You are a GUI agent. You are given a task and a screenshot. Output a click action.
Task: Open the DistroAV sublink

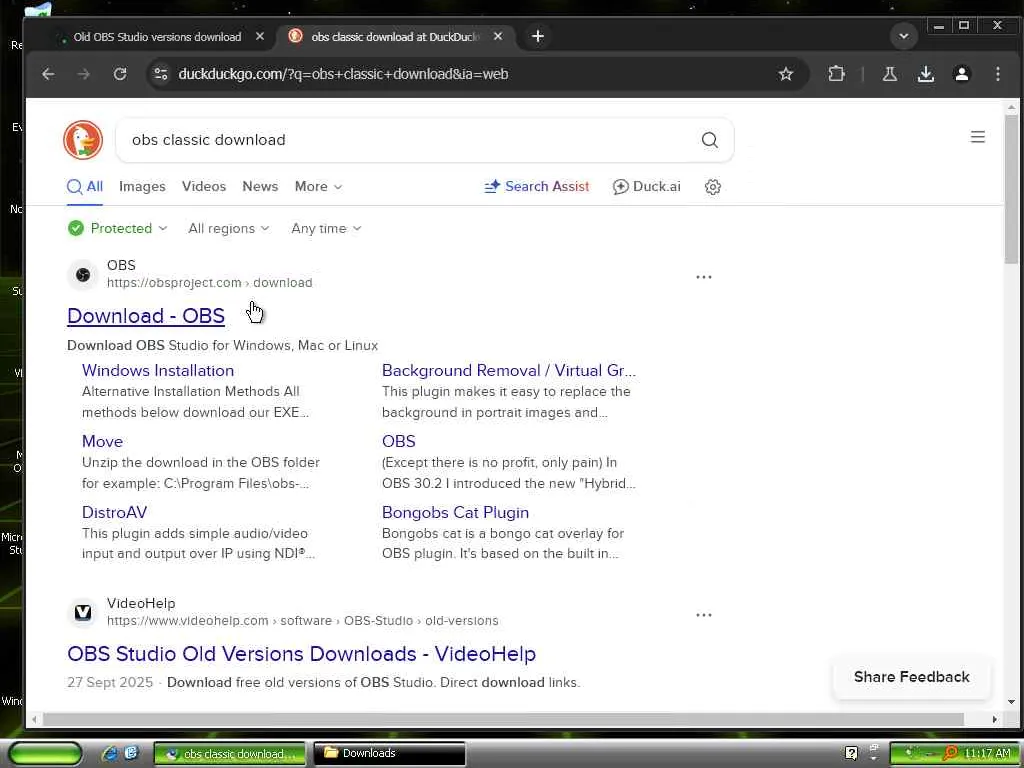coord(114,513)
